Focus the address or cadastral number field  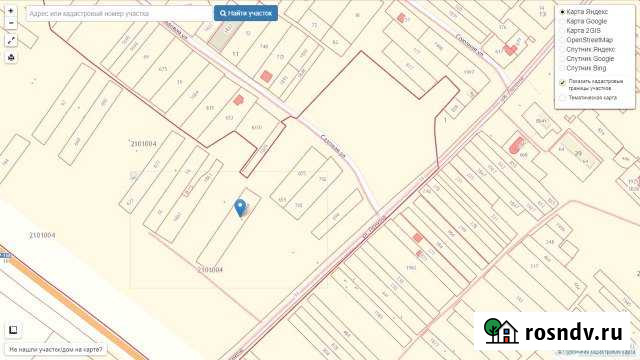[x=120, y=13]
